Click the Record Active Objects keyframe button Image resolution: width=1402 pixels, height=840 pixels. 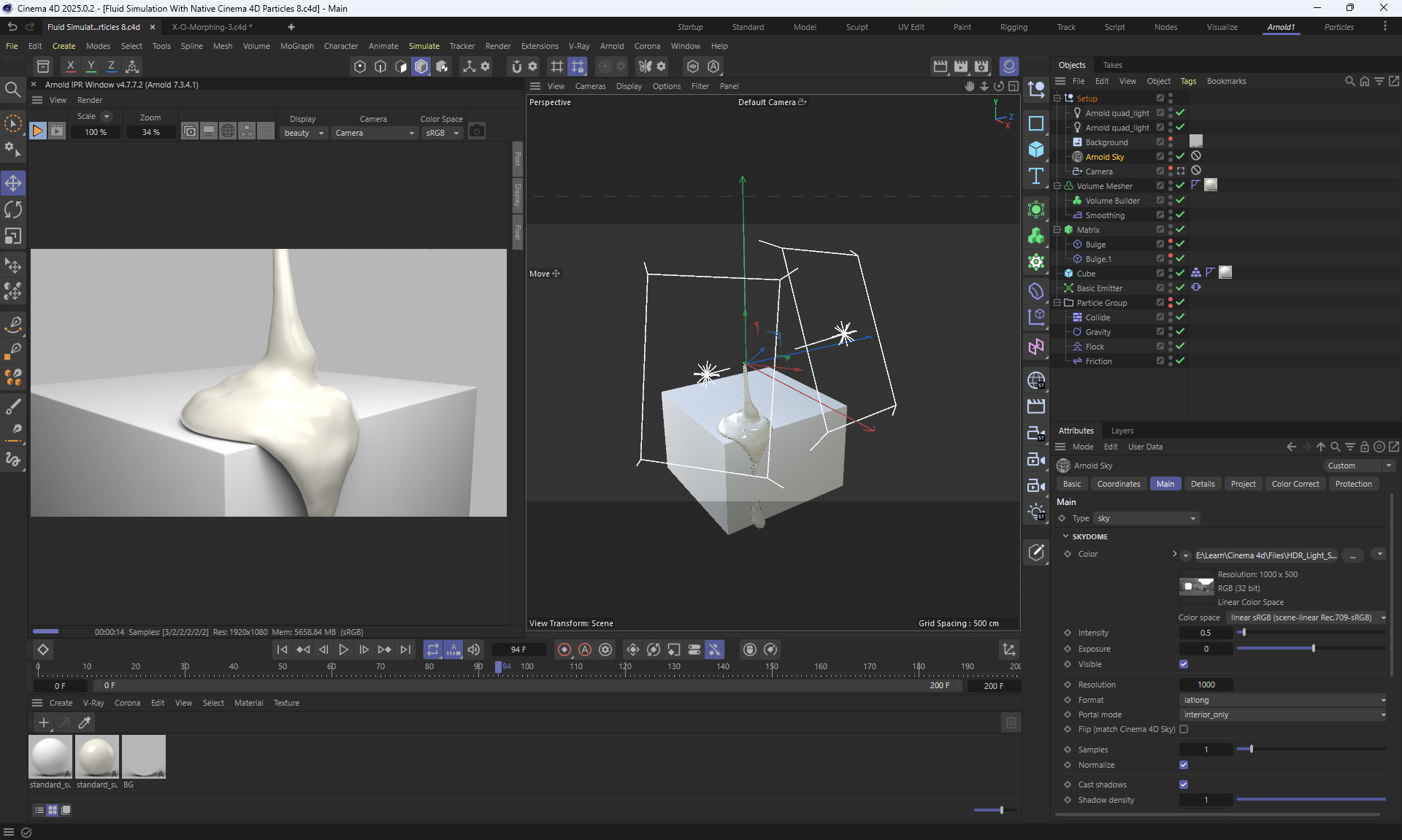pos(564,650)
